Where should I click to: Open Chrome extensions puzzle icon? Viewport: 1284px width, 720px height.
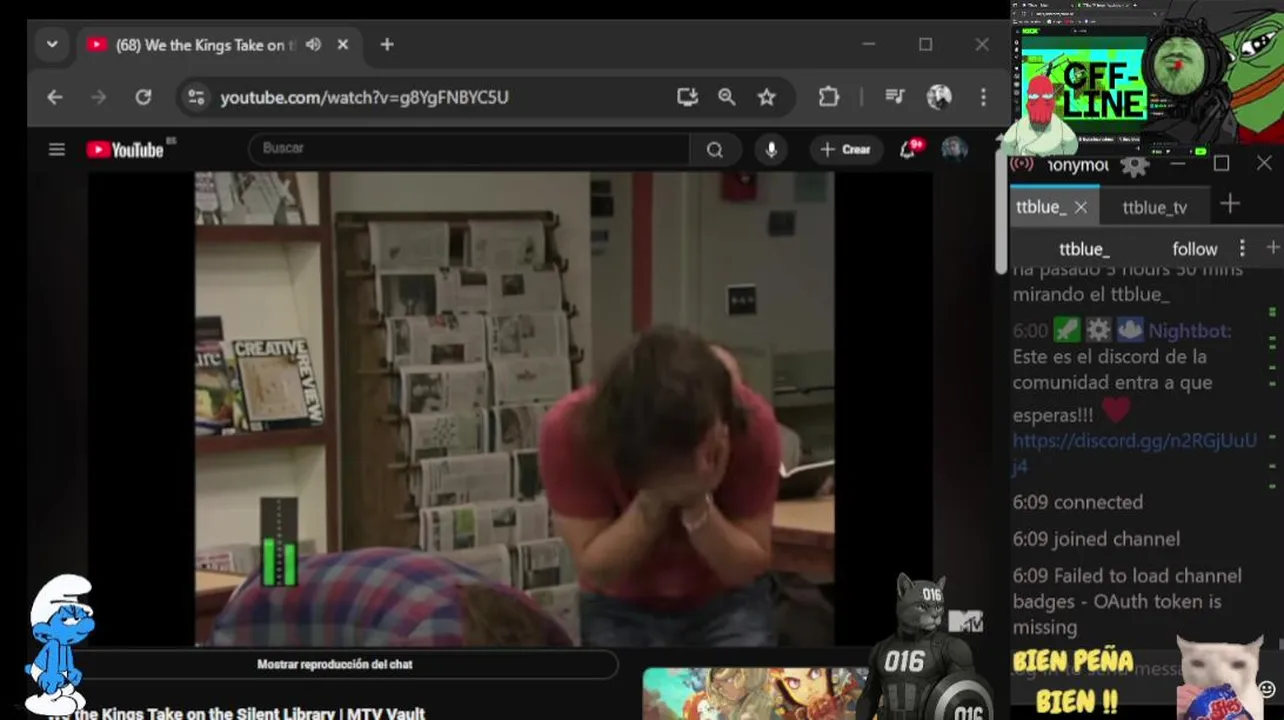click(828, 97)
